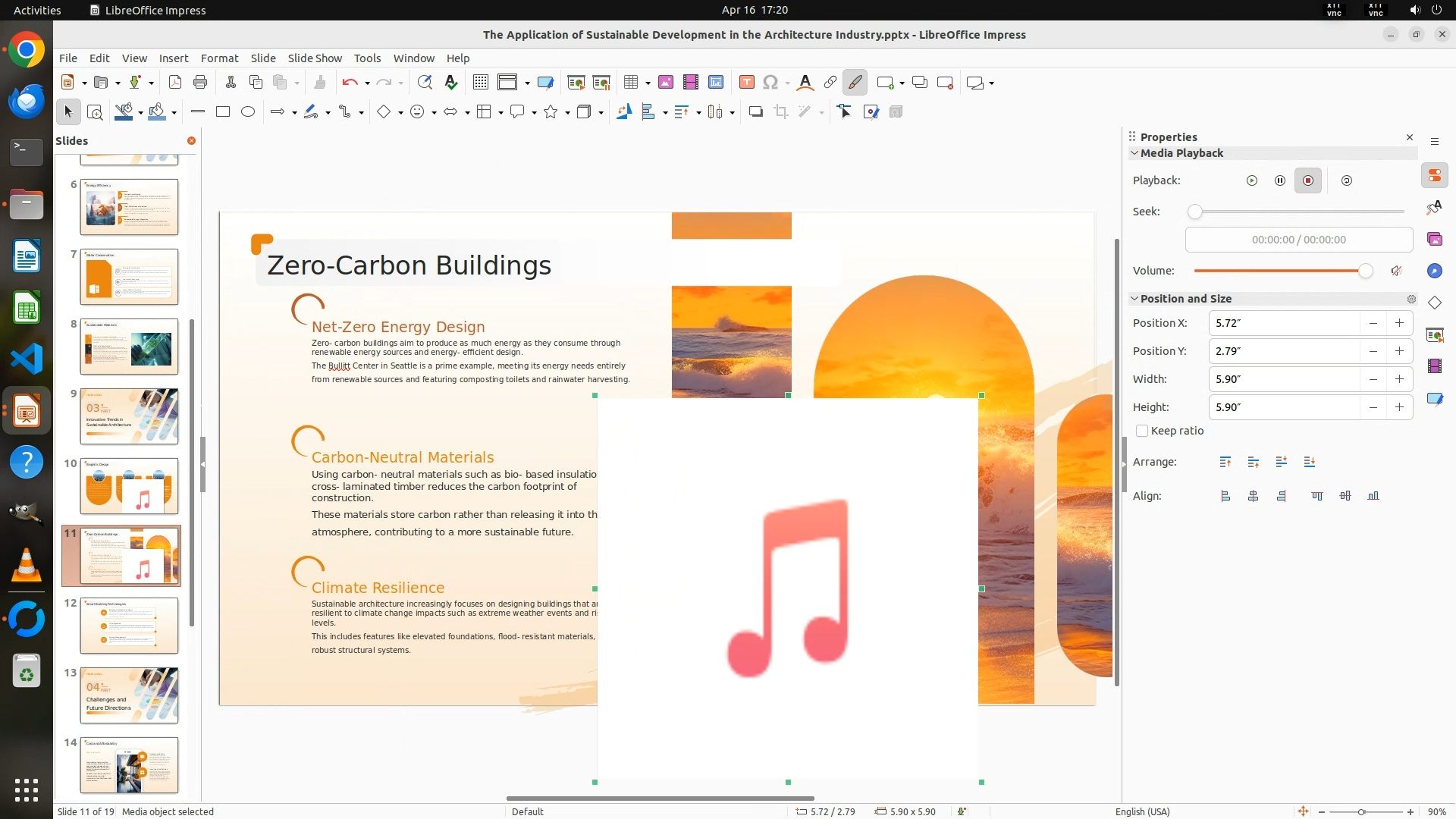Click the Volume slider handle

click(x=1365, y=271)
